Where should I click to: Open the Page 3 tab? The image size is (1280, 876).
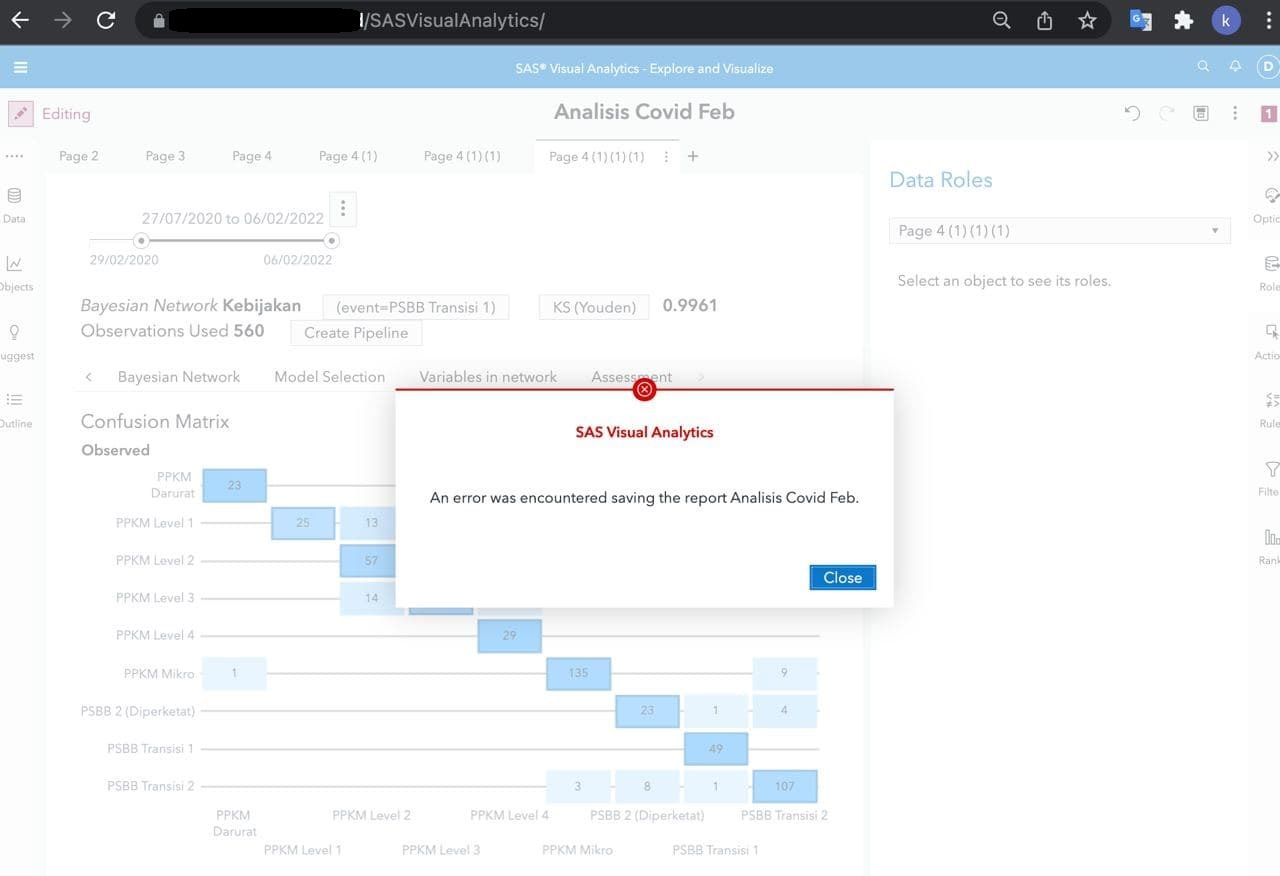pos(164,156)
